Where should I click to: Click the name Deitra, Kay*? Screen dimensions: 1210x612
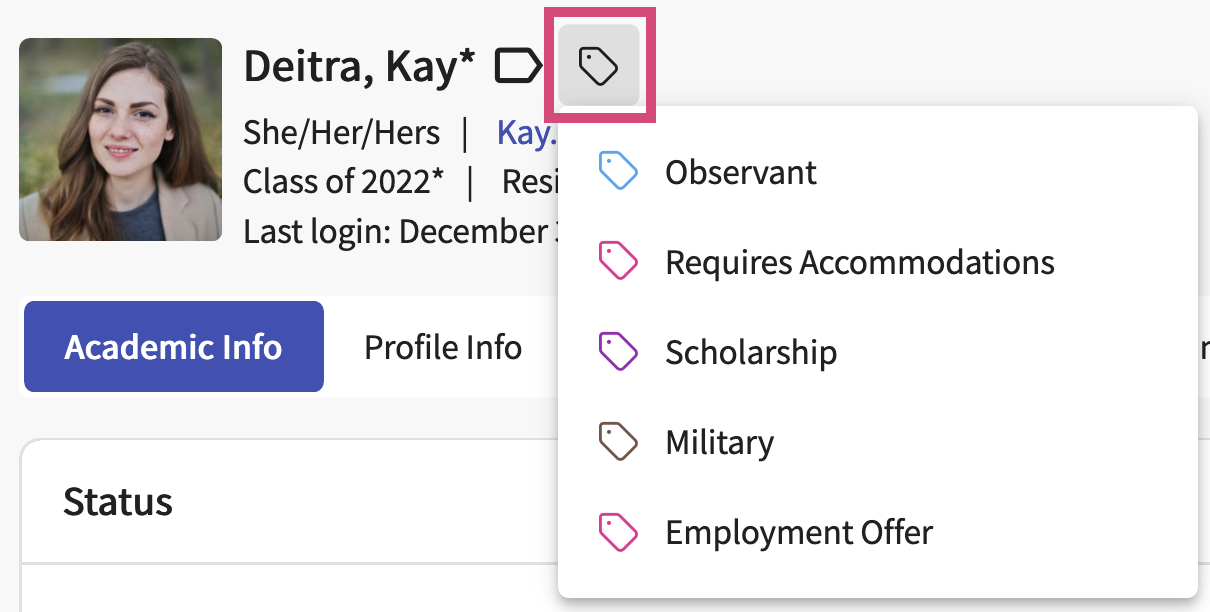coord(360,67)
